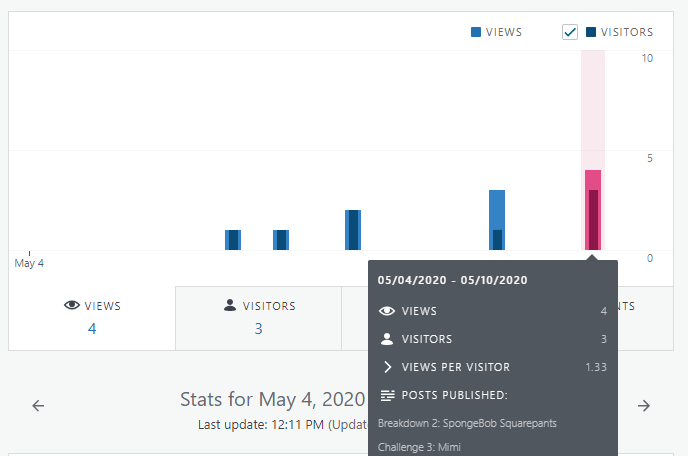Click the Views legend label text
688x456 pixels.
(x=504, y=32)
